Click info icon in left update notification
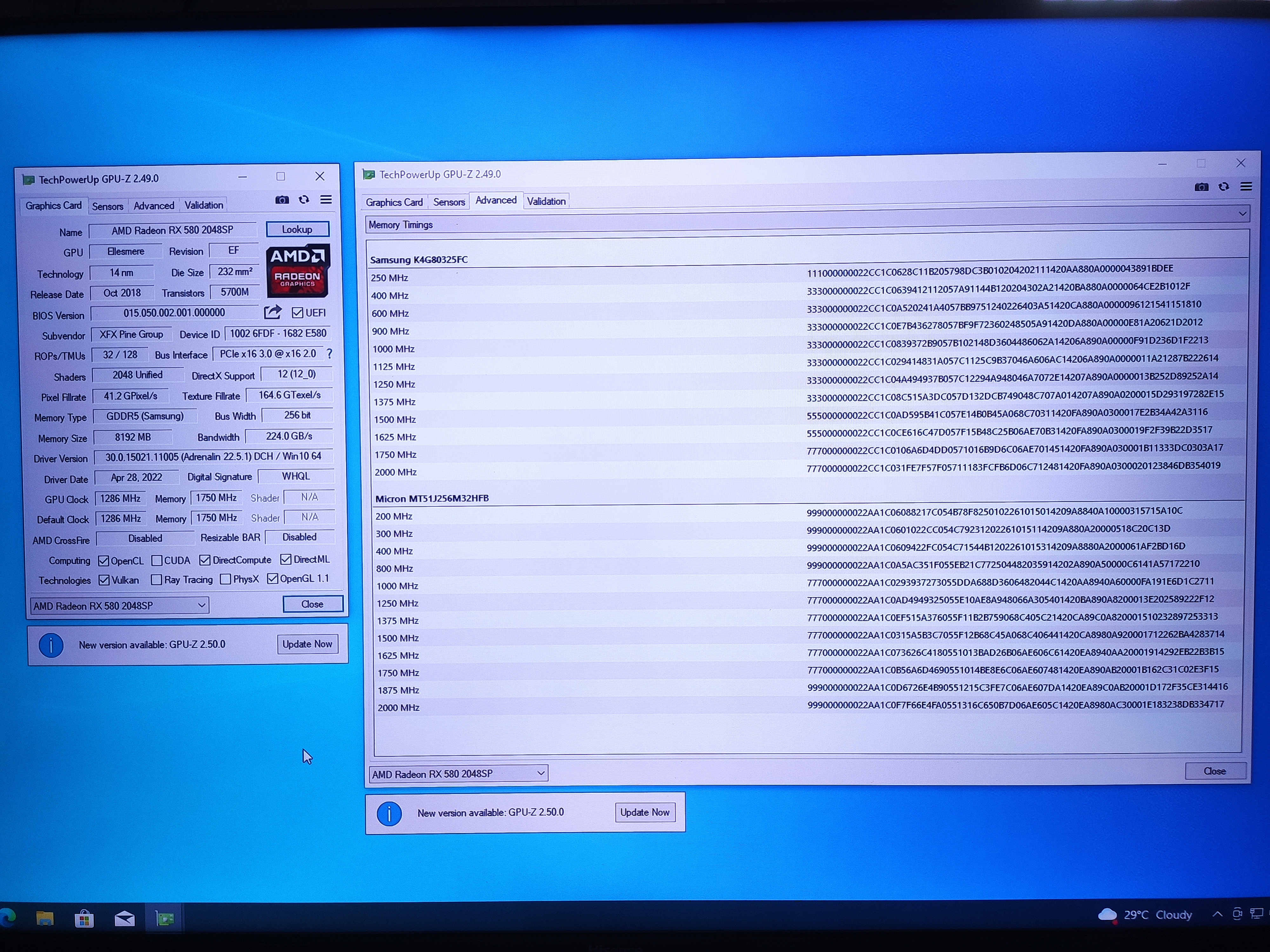 (x=51, y=645)
